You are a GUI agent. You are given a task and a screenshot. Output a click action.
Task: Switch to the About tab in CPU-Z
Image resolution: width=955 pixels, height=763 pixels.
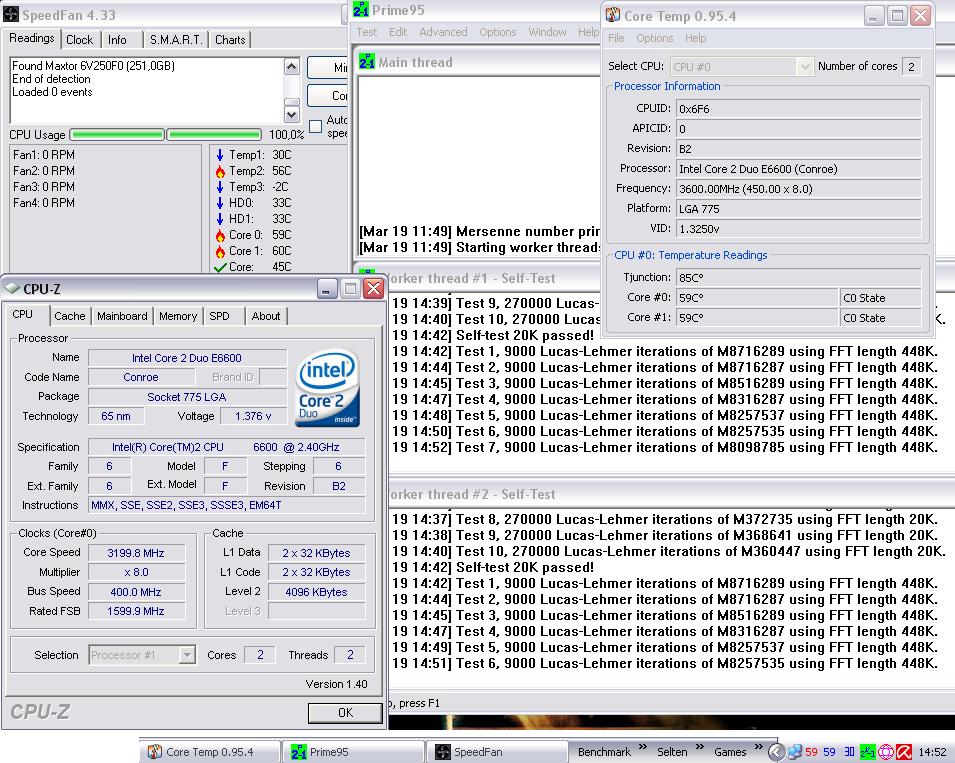click(266, 316)
